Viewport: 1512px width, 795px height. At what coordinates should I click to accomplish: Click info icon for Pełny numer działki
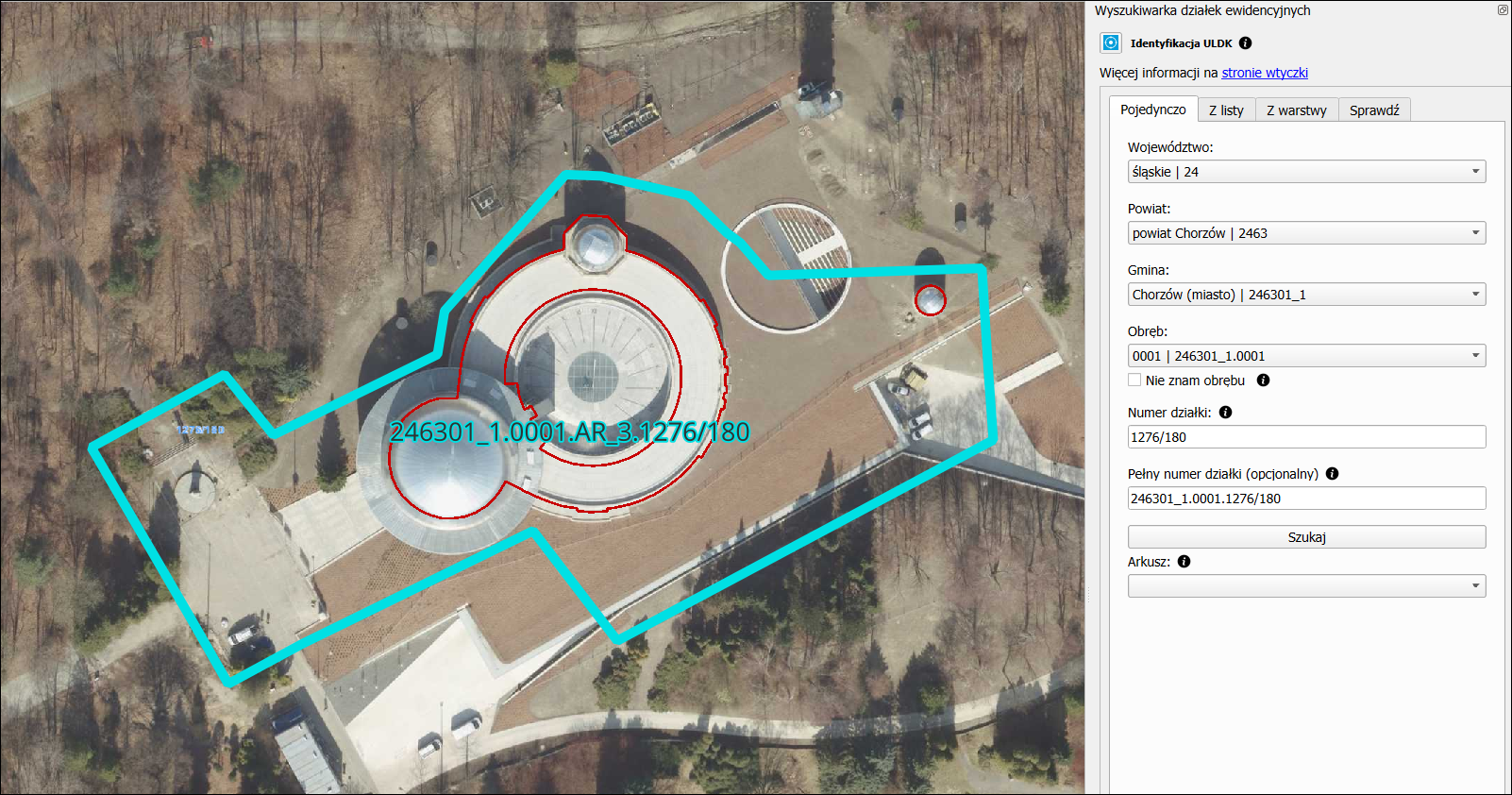pos(1332,474)
